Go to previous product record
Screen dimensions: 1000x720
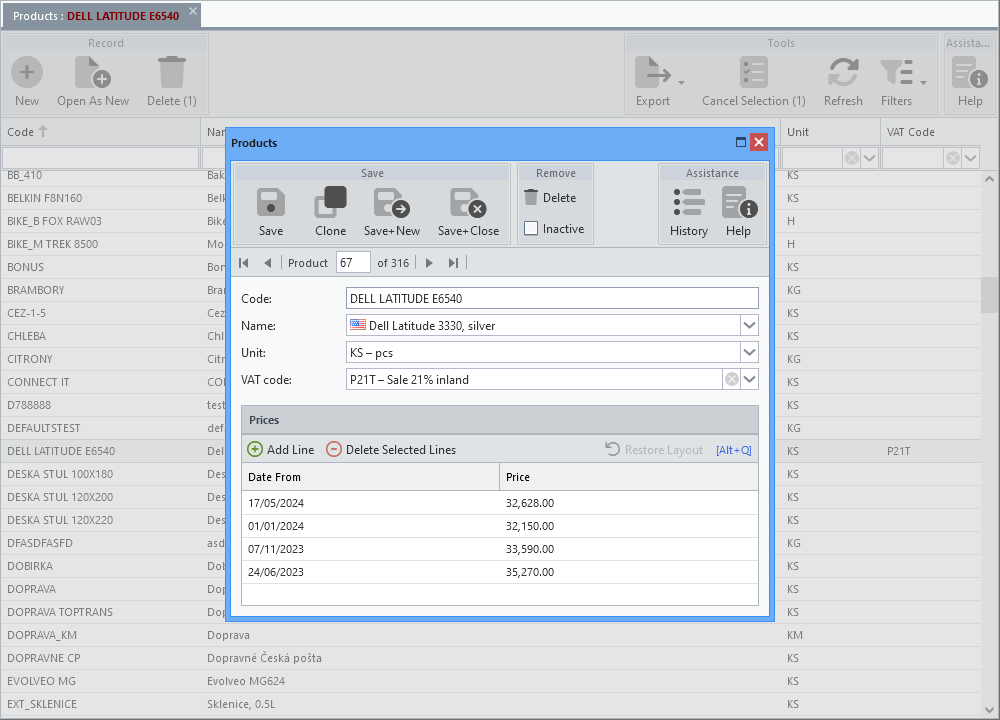[268, 263]
